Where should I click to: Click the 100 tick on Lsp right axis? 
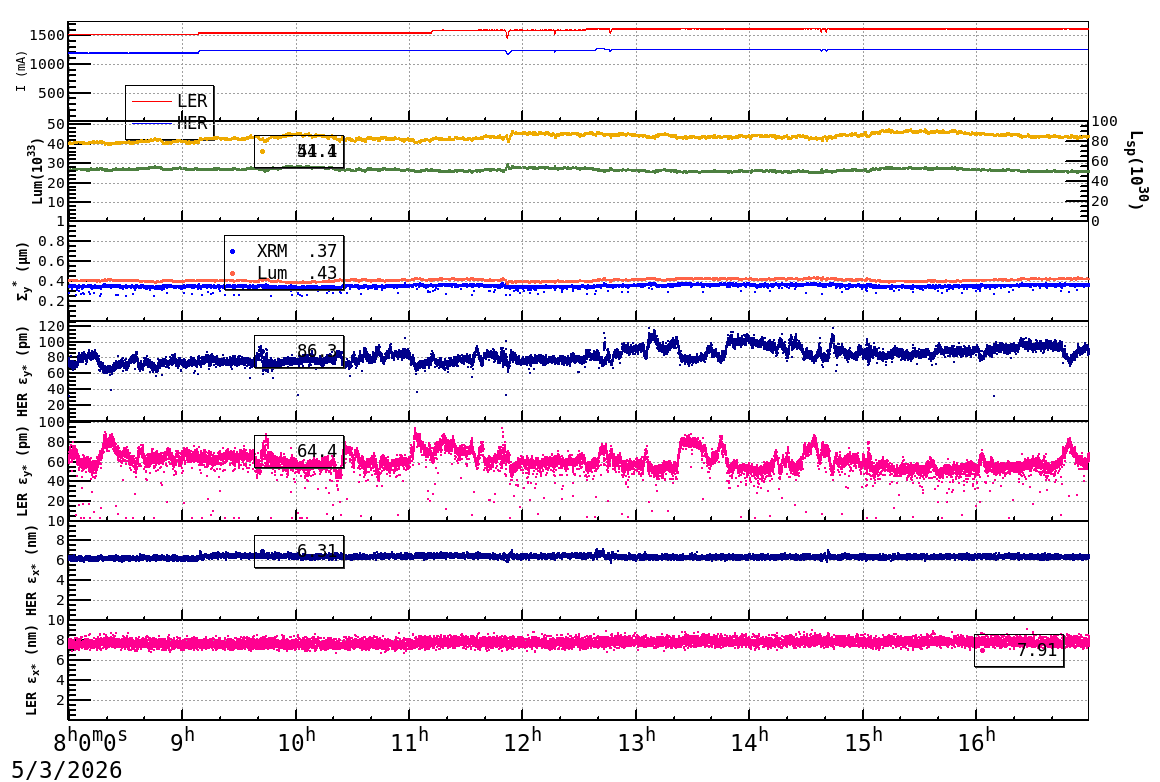pyautogui.click(x=1105, y=121)
